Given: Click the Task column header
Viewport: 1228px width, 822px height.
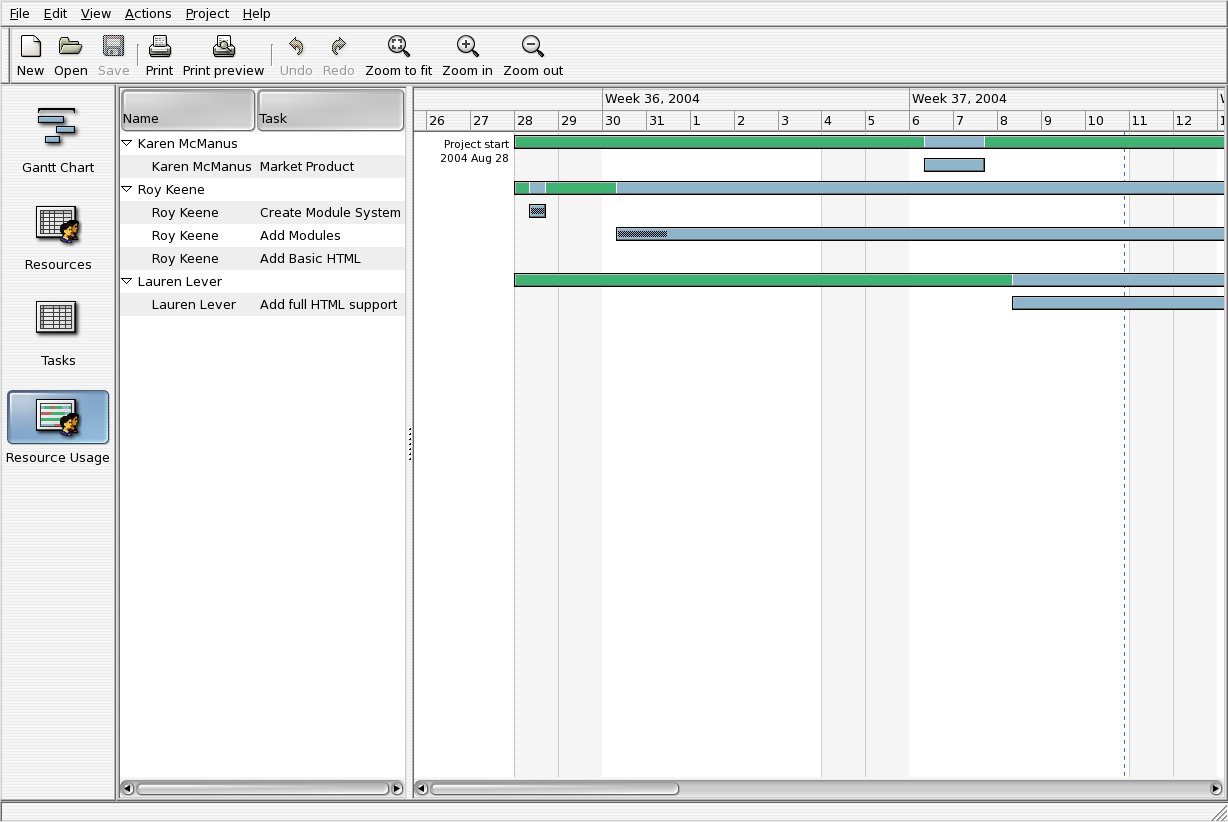Looking at the screenshot, I should click(331, 109).
